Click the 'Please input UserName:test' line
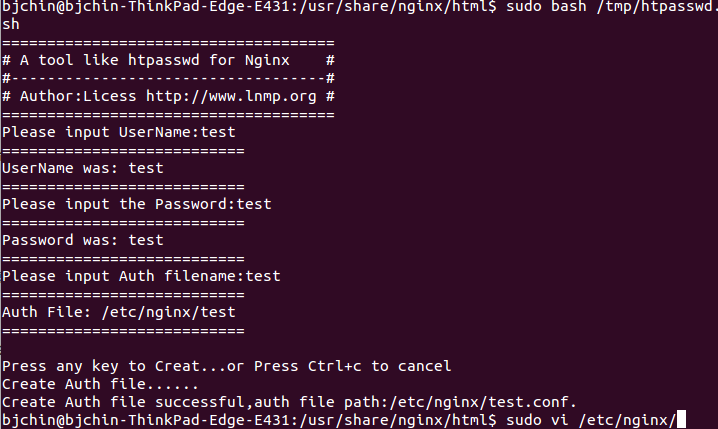 119,132
